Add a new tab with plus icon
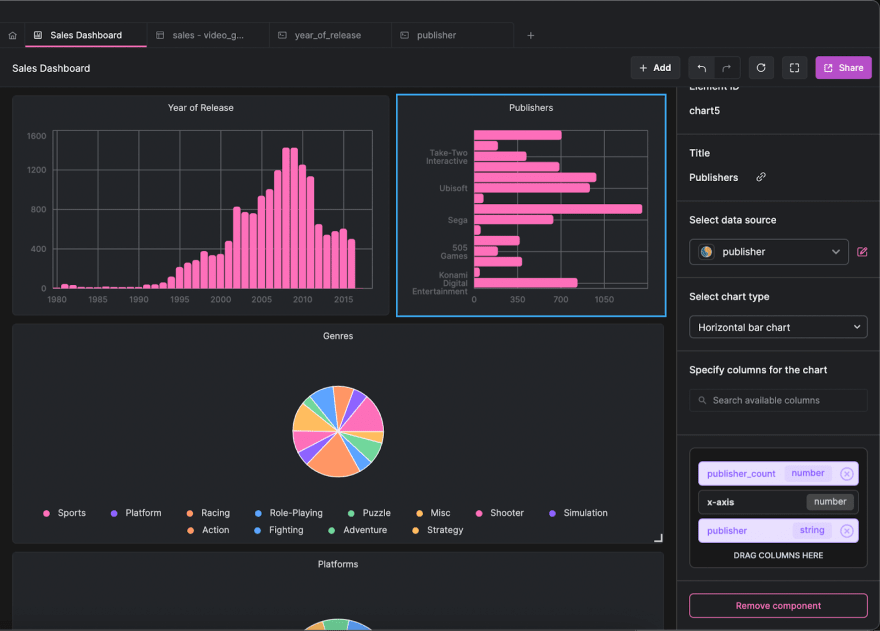Viewport: 880px width, 631px height. [x=530, y=35]
